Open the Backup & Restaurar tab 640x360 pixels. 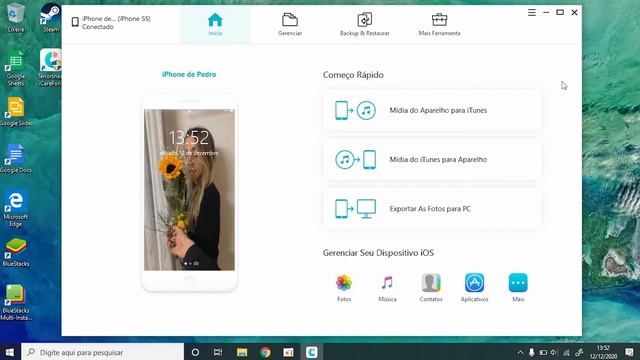[x=364, y=25]
